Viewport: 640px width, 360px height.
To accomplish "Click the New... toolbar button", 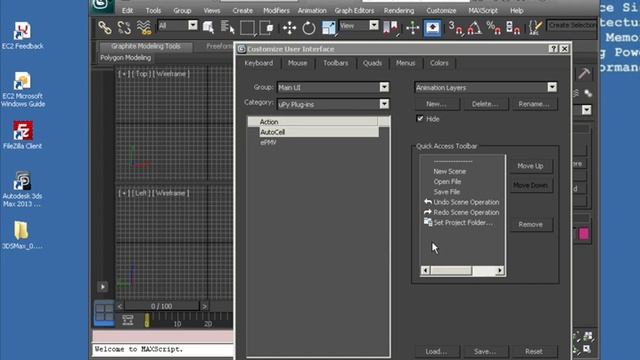I will click(x=436, y=104).
